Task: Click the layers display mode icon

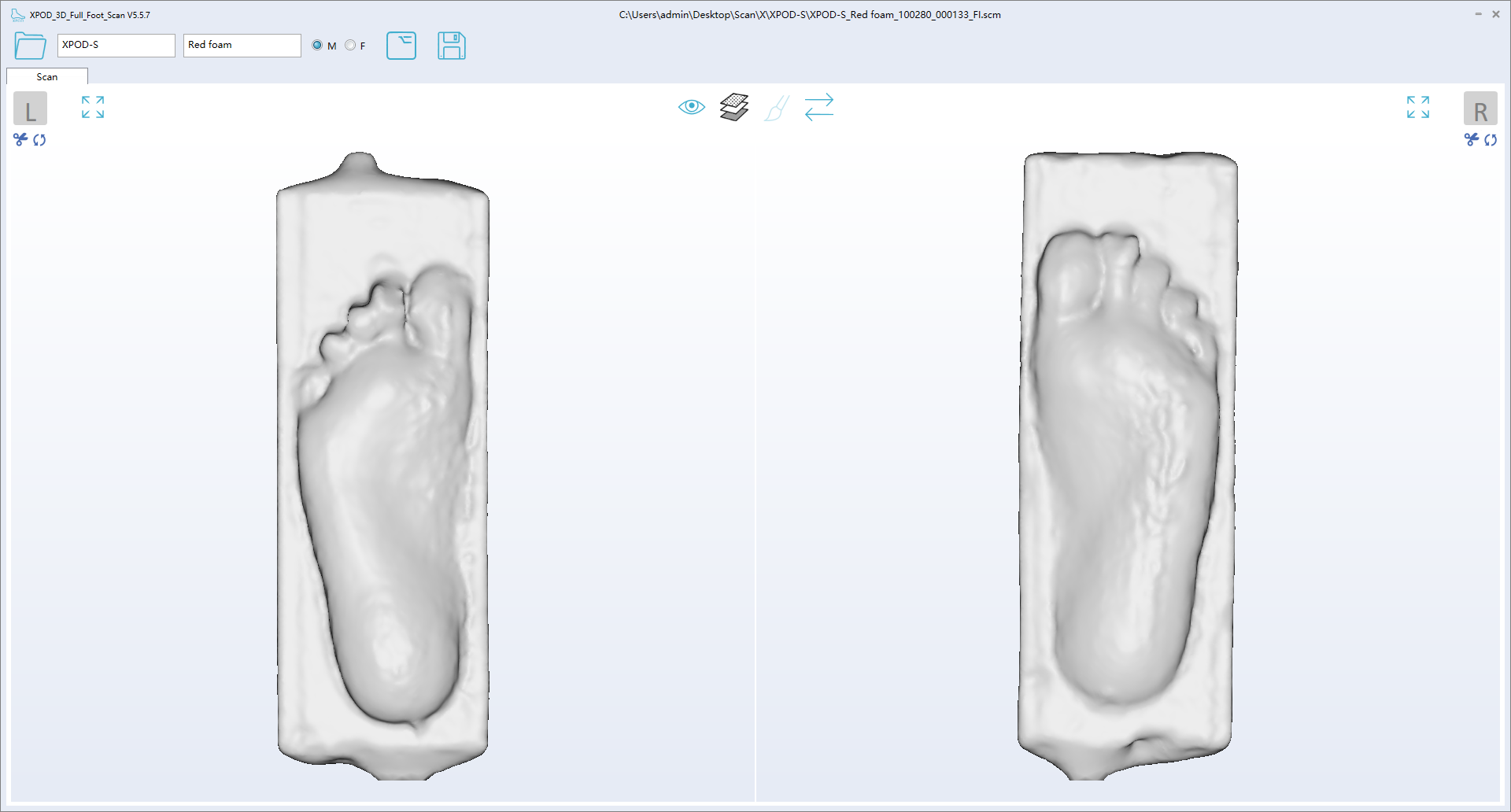Action: 733,107
